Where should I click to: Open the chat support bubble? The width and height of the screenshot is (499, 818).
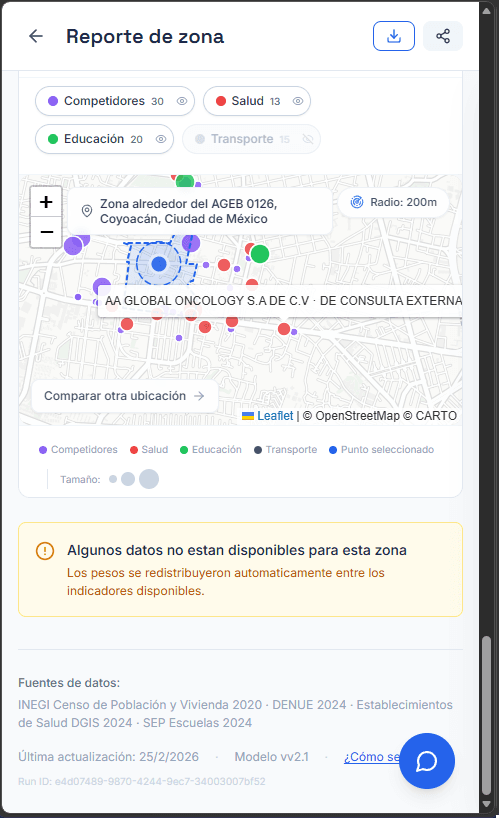click(427, 761)
